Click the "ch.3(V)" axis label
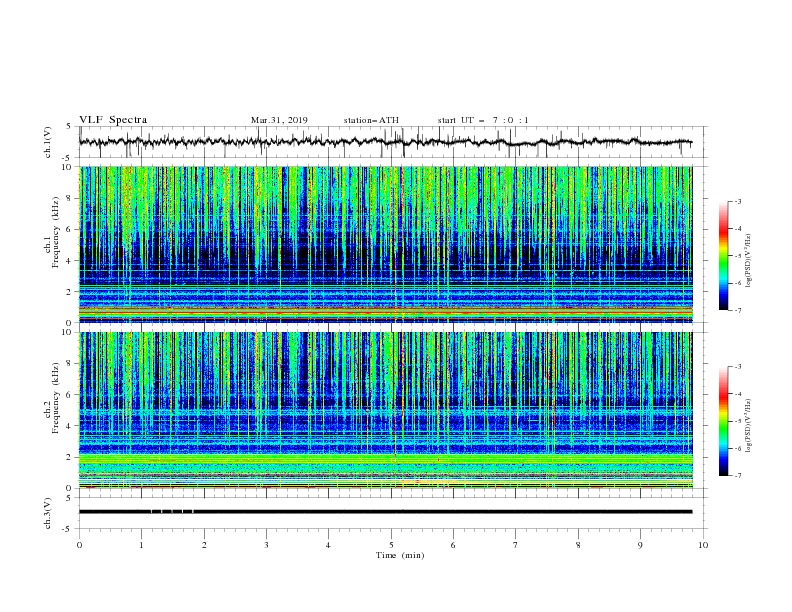This screenshot has width=792, height=612. (48, 513)
